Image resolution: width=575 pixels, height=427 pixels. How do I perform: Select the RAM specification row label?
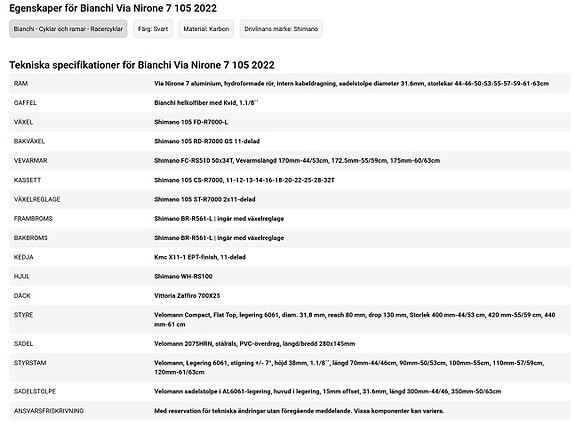(21, 84)
